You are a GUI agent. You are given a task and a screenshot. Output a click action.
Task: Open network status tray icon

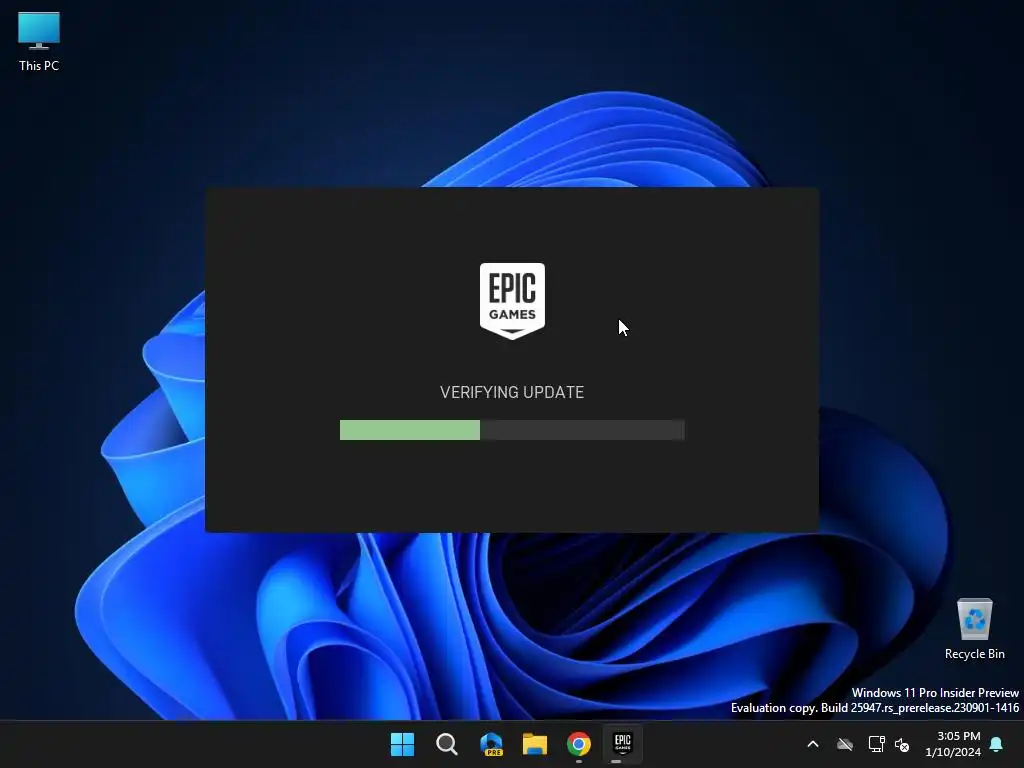pos(876,744)
